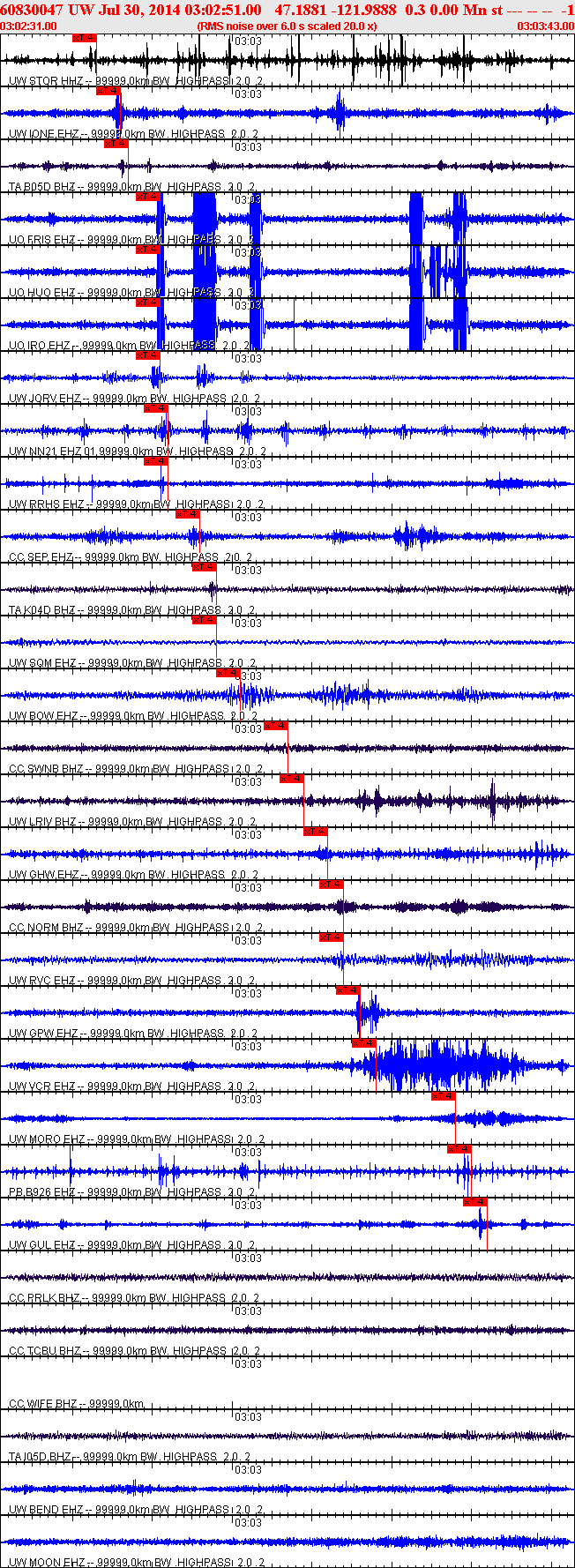Click the start time 03:02:31.00
Viewport: 575px width, 1568px height.
click(x=29, y=26)
